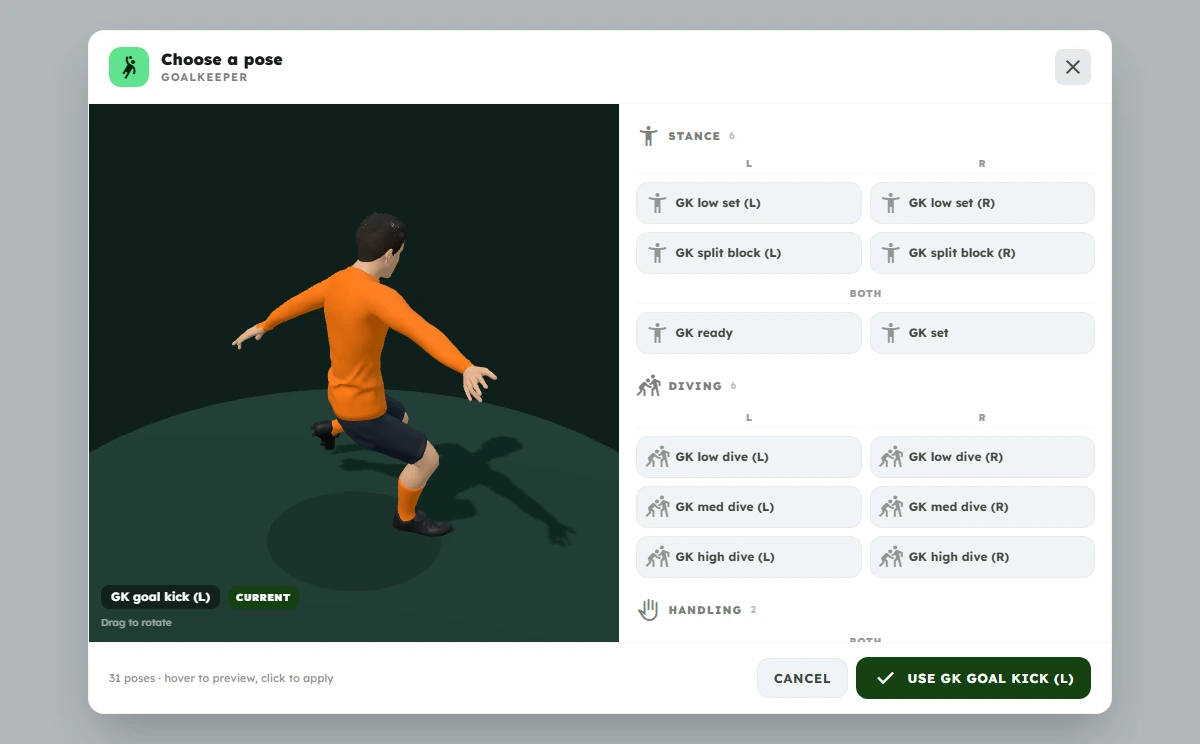
Task: Click the 'Drag to rotate' hint text
Action: pos(136,623)
